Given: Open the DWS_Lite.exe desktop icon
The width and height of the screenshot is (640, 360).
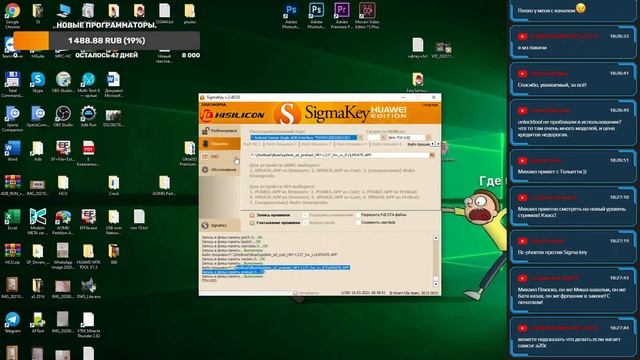Looking at the screenshot, I should (x=88, y=288).
